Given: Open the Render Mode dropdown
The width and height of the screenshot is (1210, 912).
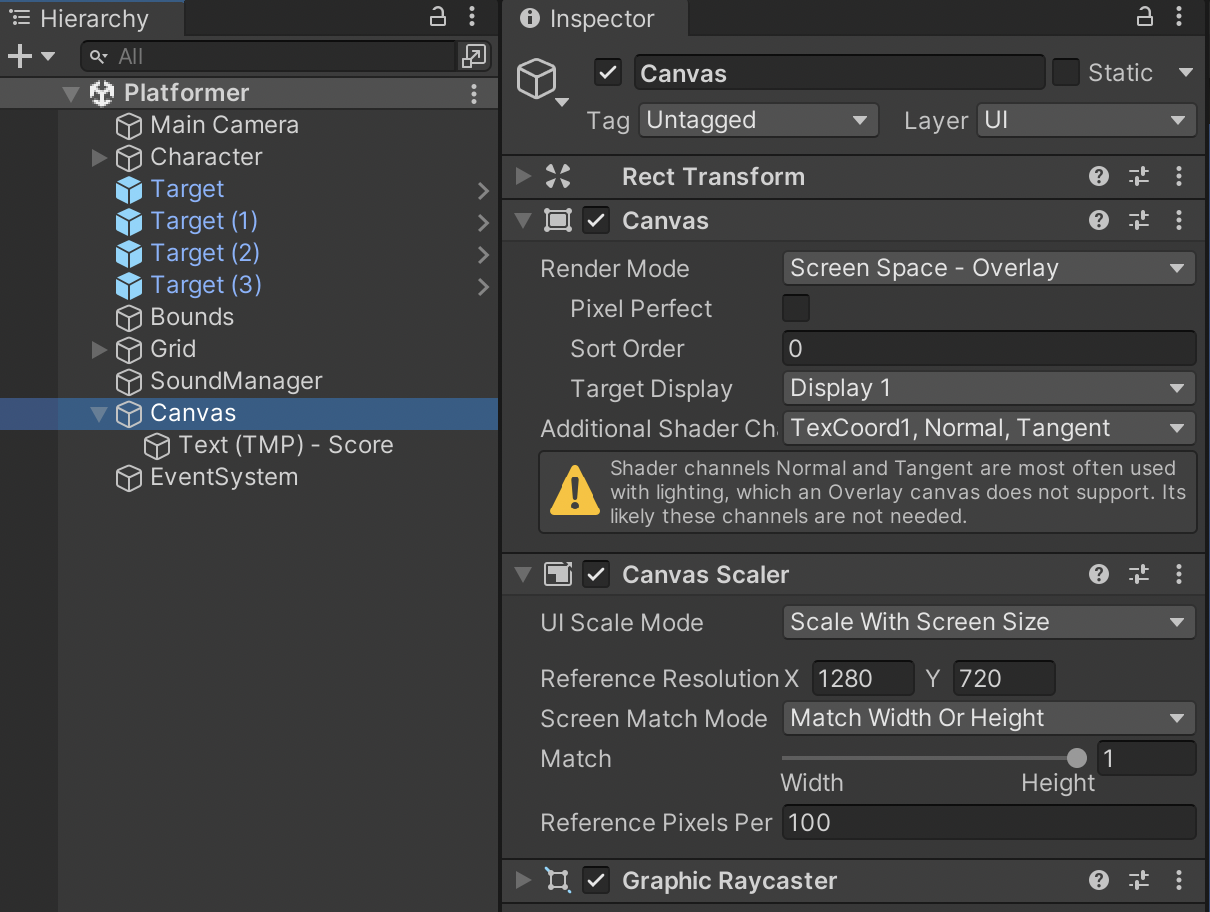Looking at the screenshot, I should [x=988, y=268].
